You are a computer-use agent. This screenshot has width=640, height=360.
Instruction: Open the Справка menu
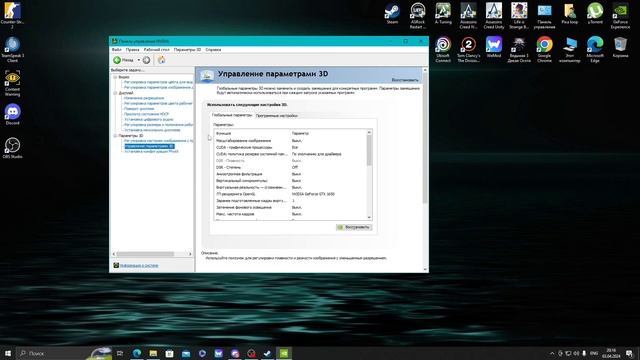point(213,49)
